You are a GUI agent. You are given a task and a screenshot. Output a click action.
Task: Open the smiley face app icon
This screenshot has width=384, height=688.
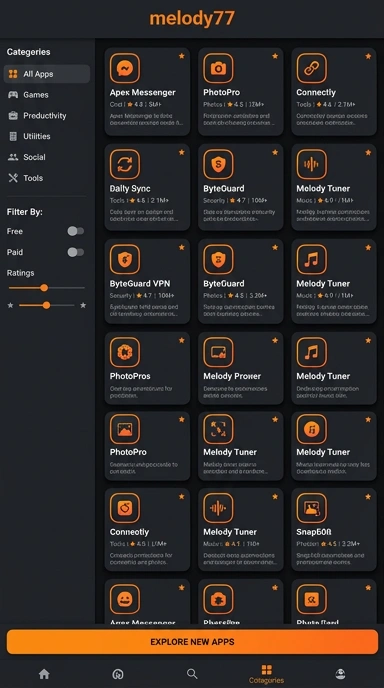click(125, 599)
